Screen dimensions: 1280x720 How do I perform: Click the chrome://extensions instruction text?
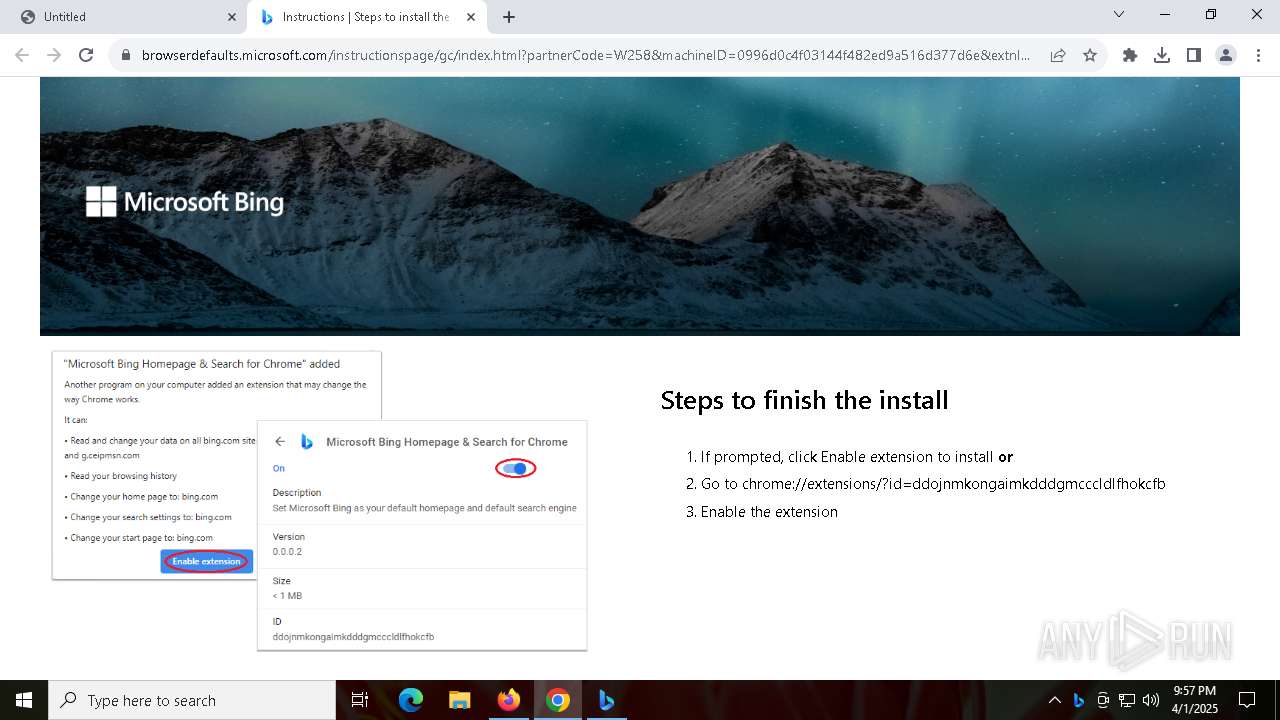(933, 484)
